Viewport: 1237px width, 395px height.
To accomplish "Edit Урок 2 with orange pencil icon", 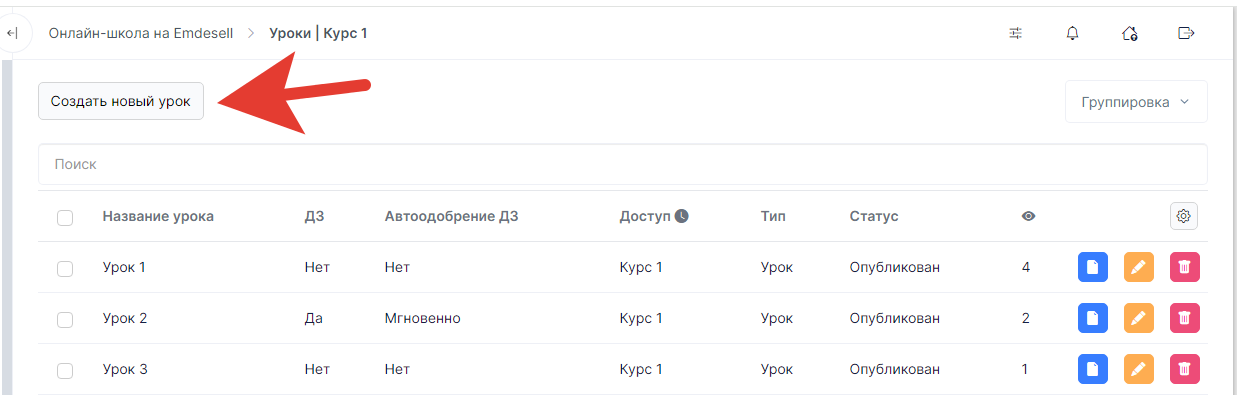I will [1139, 318].
